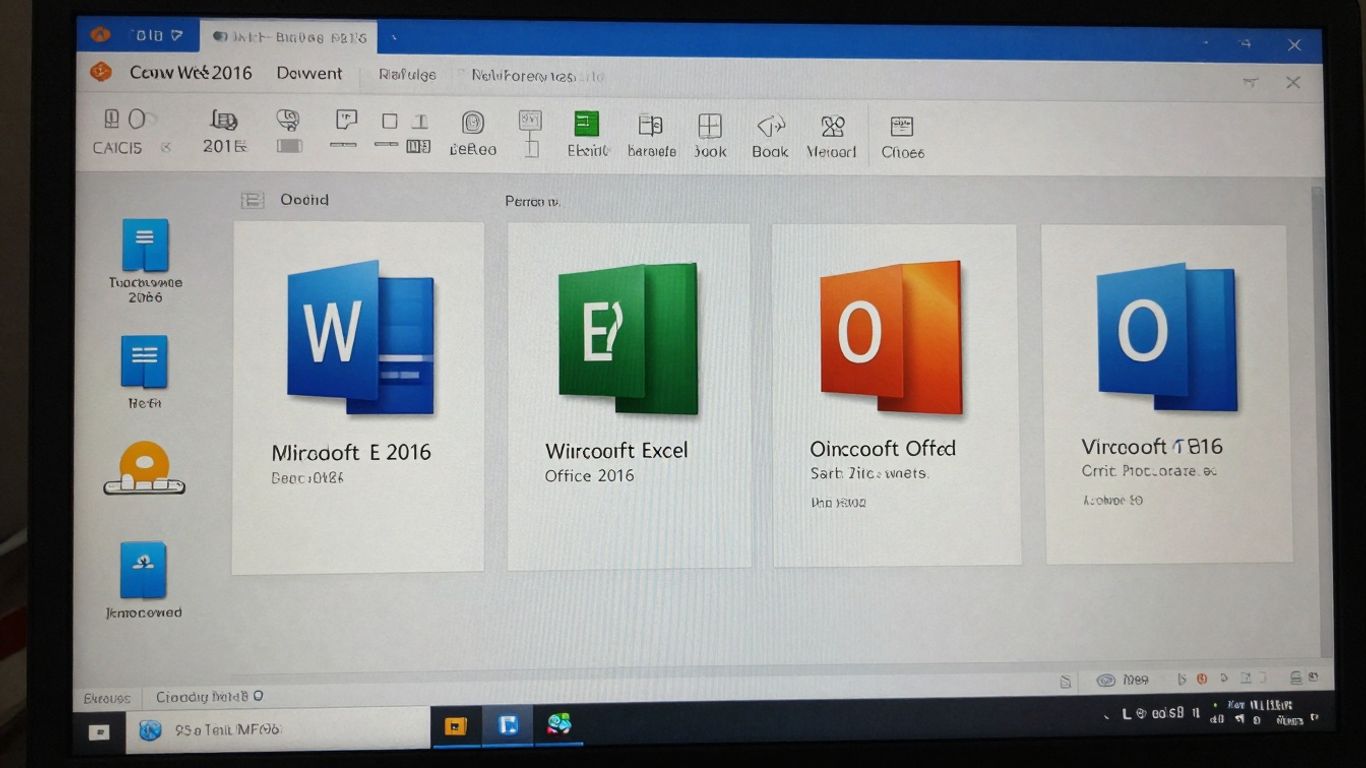Expand the Perren dropdown above the tiles

(x=531, y=200)
